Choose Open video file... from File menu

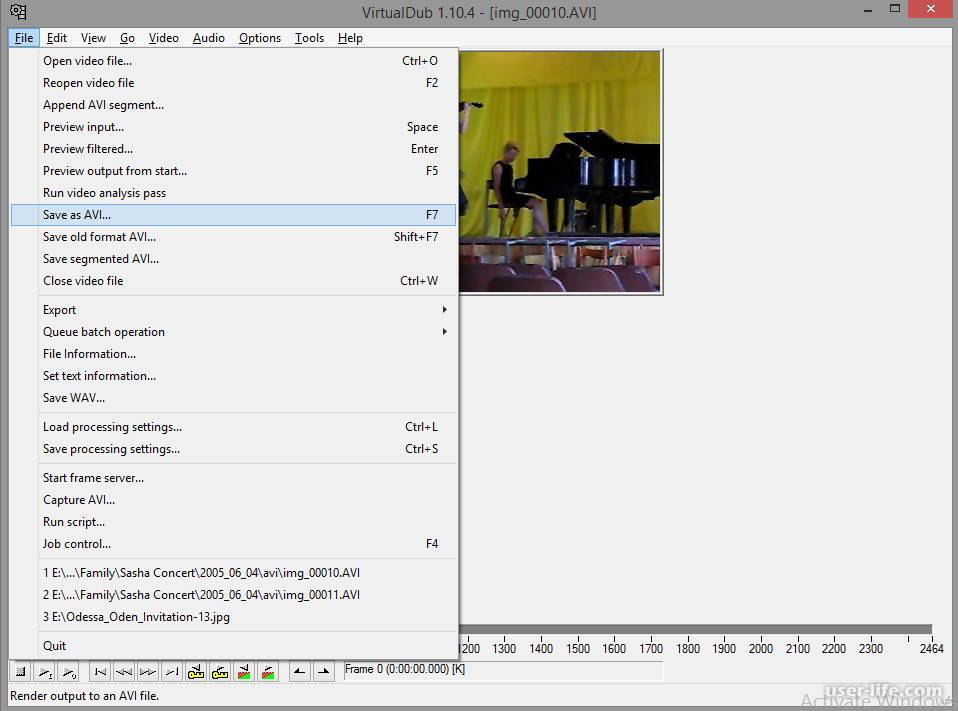[x=233, y=61]
